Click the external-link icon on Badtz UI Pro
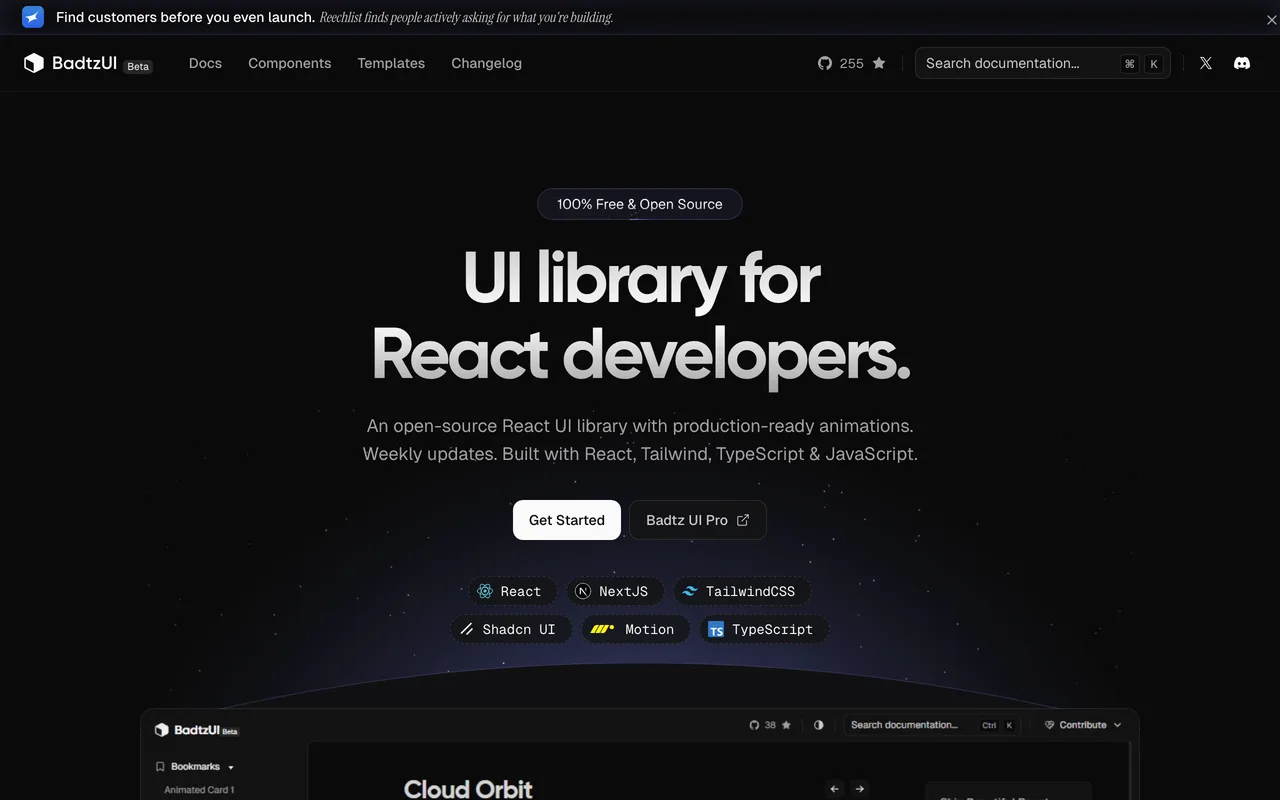The image size is (1280, 800). pyautogui.click(x=743, y=520)
